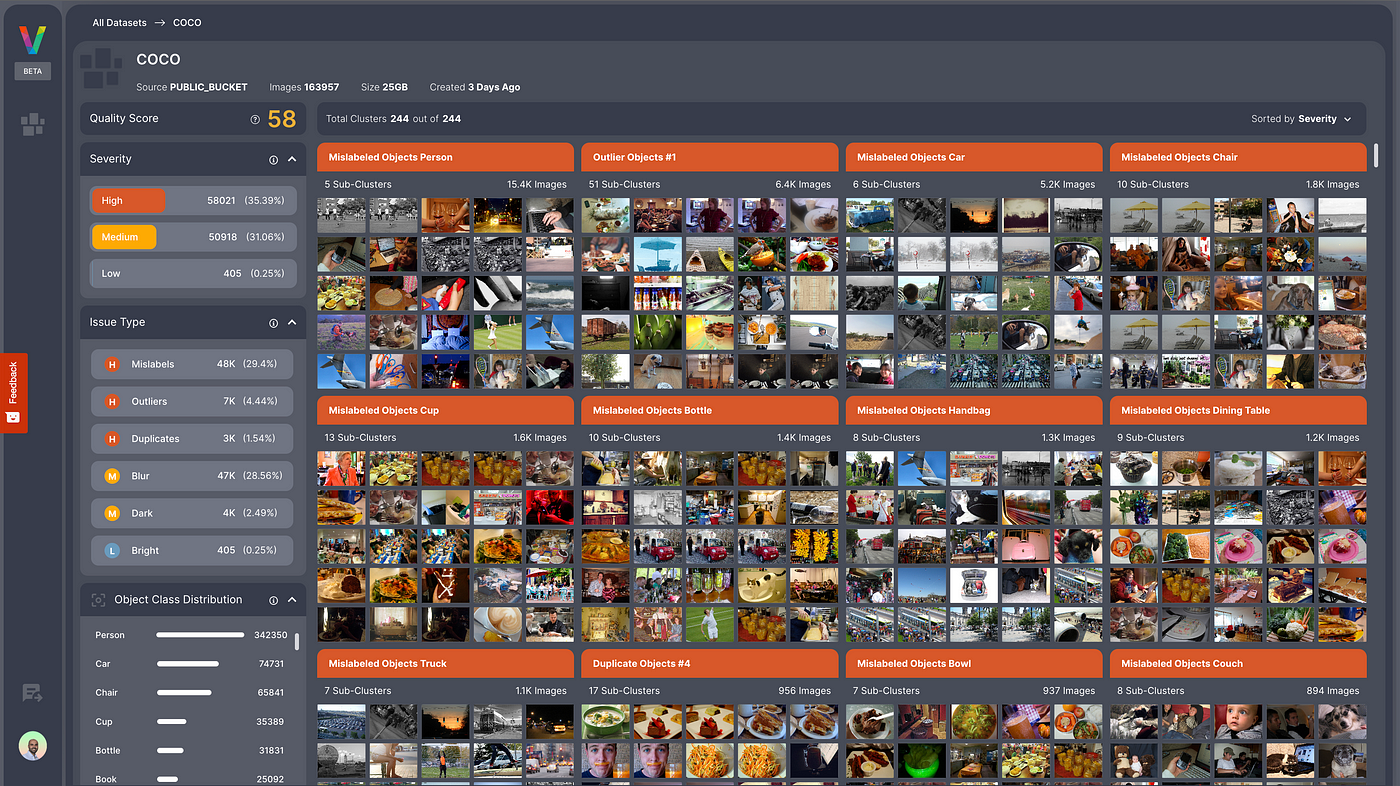
Task: Open the feedback chat icon in sidebar
Action: (x=32, y=693)
